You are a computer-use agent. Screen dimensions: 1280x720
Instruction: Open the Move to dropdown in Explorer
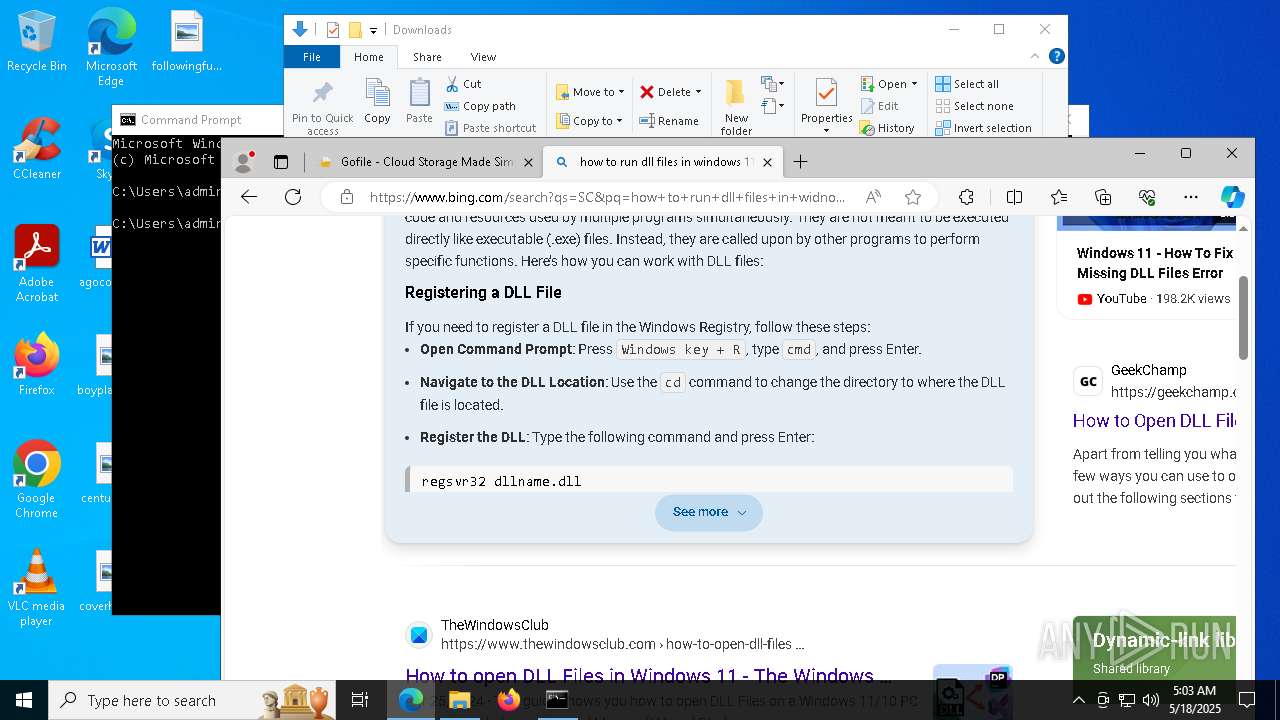click(590, 92)
